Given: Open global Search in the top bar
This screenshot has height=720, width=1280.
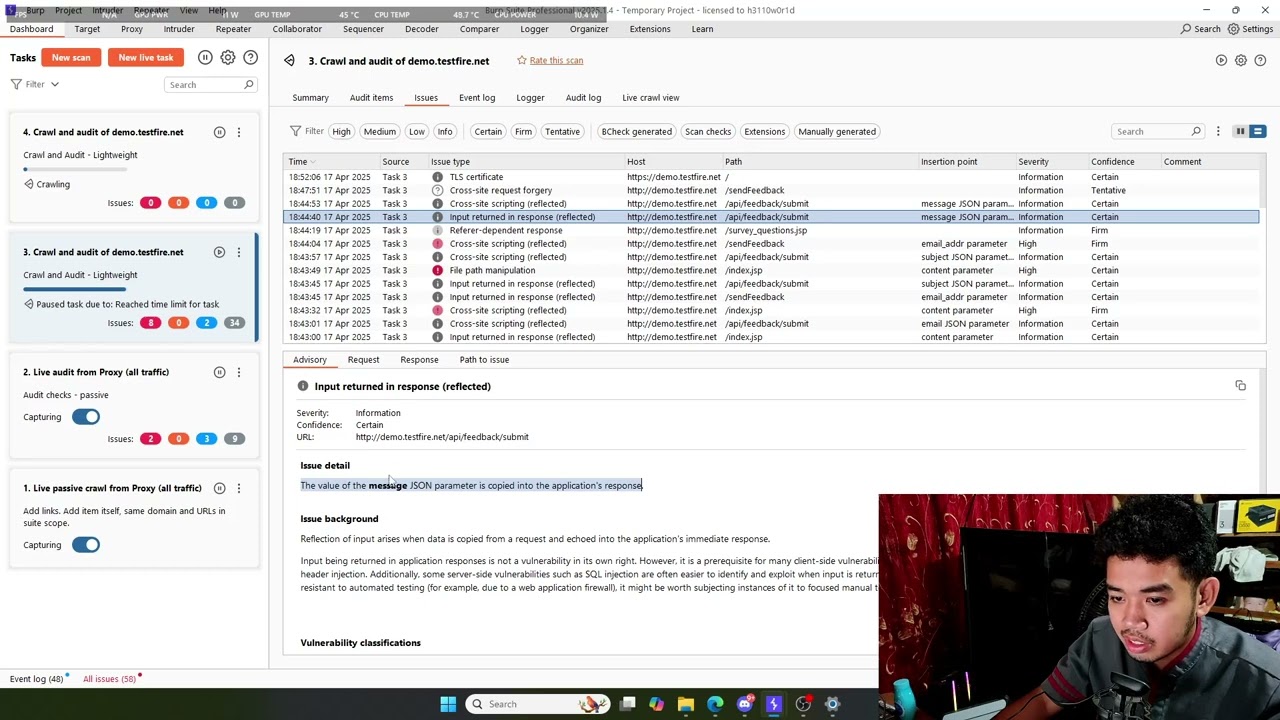Looking at the screenshot, I should 1200,29.
